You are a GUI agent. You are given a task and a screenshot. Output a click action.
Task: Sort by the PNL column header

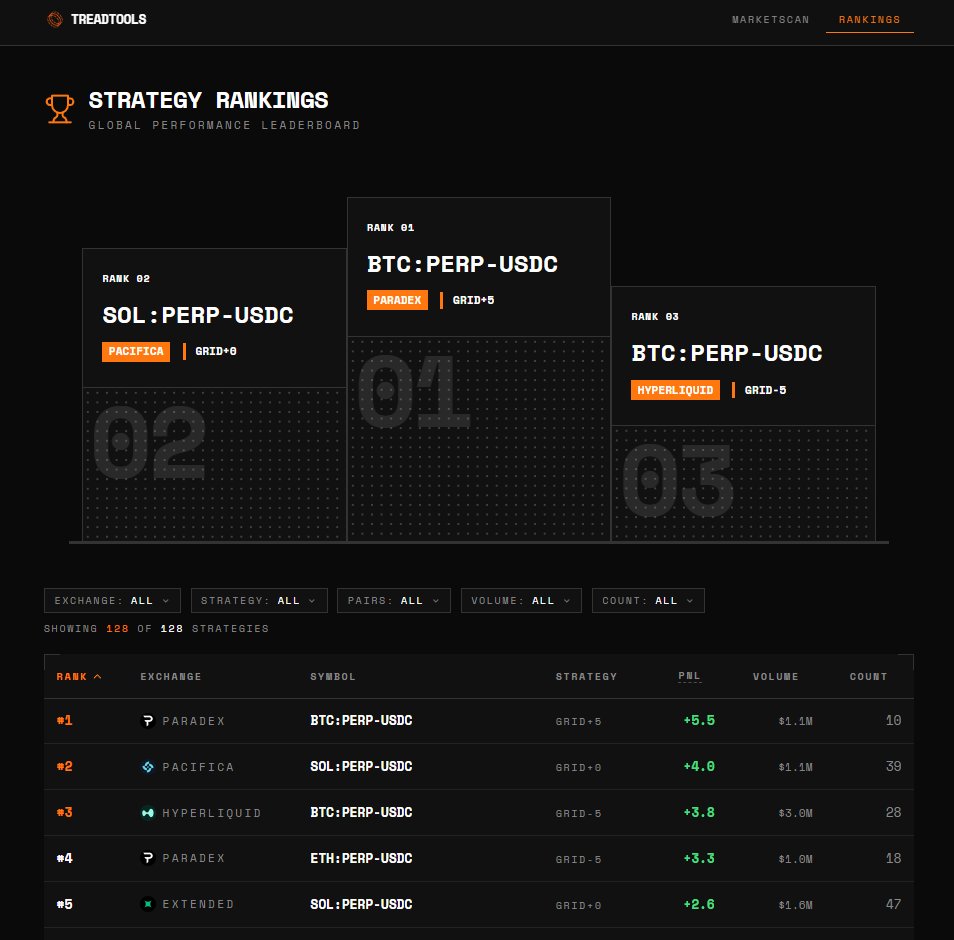689,676
